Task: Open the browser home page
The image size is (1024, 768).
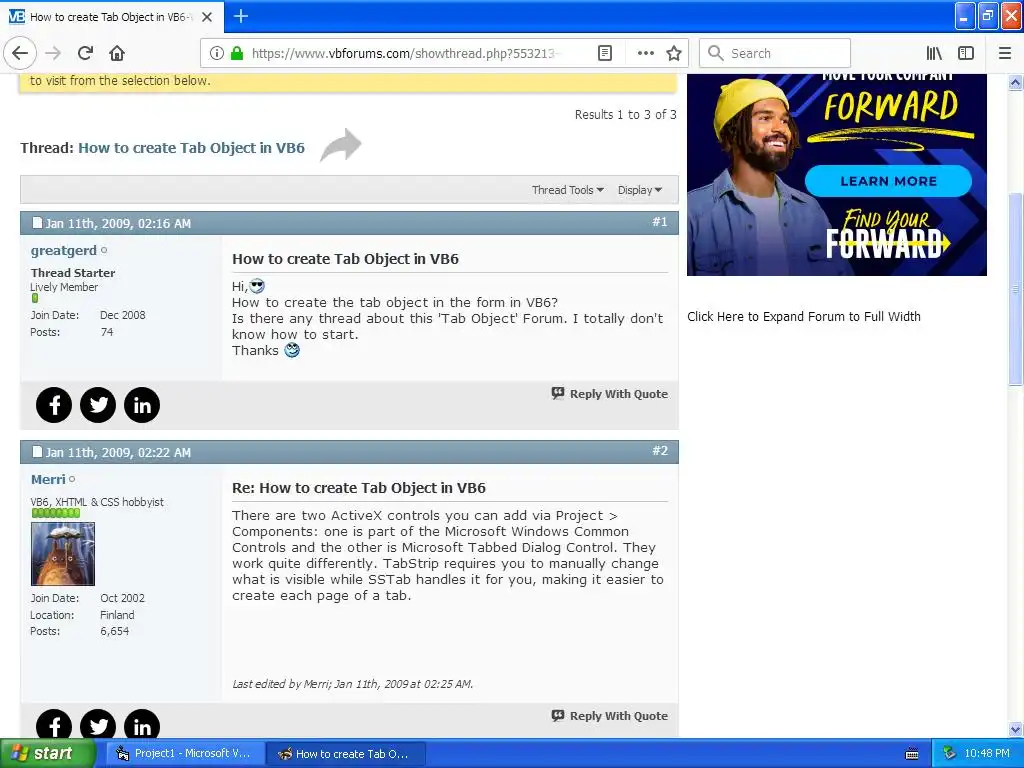Action: (117, 53)
